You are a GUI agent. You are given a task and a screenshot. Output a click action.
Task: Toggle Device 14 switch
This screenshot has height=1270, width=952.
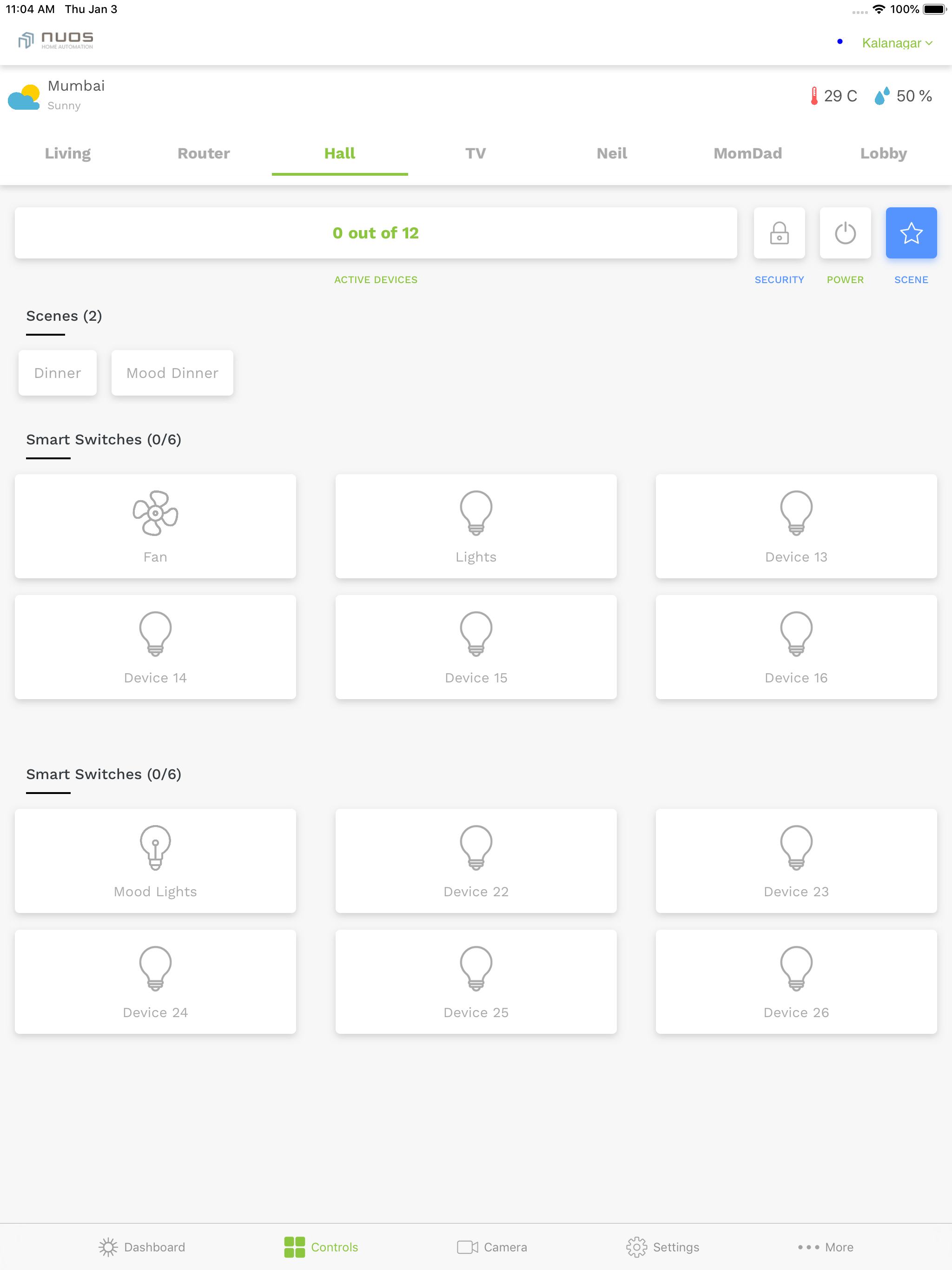click(x=156, y=647)
